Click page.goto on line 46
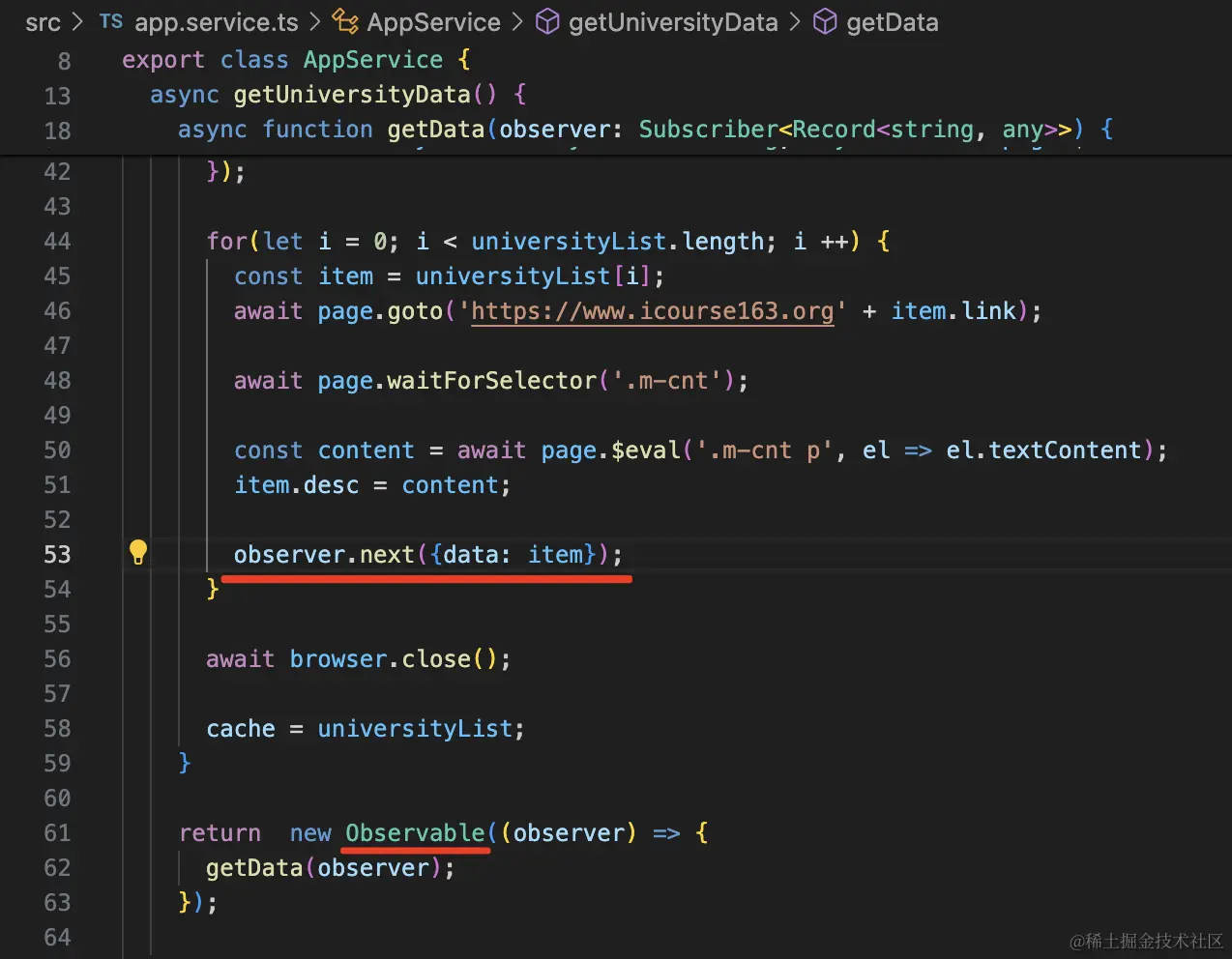1232x959 pixels. coord(380,311)
